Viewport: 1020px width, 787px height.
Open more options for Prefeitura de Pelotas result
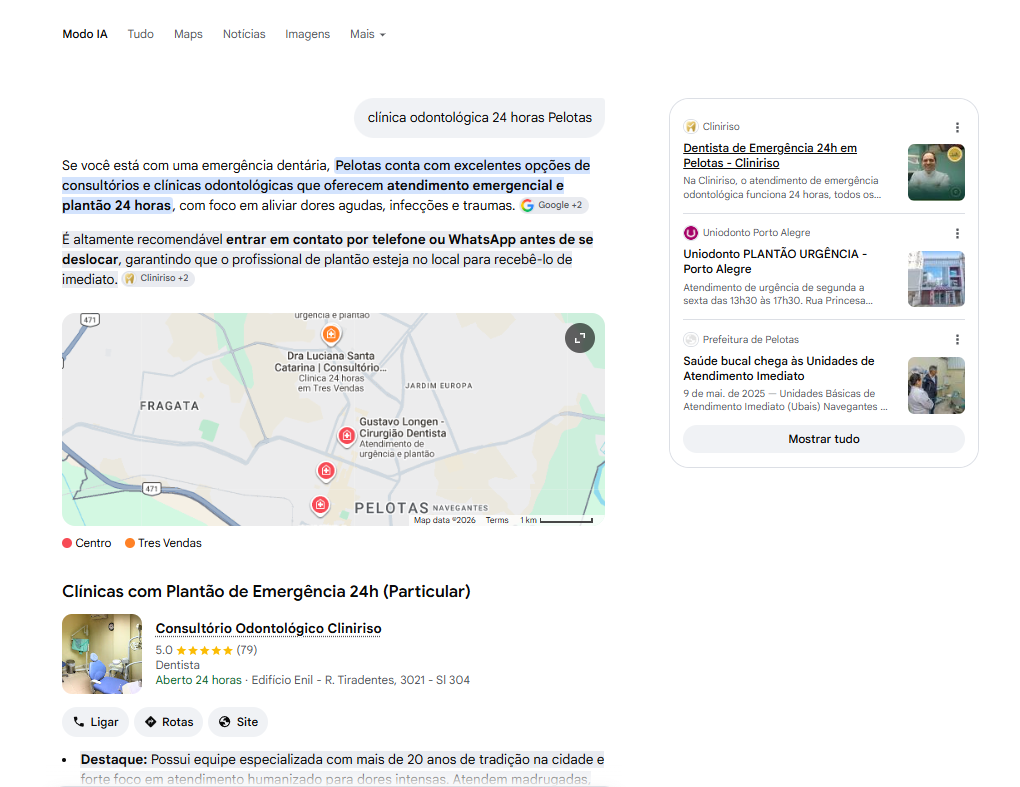click(x=957, y=340)
